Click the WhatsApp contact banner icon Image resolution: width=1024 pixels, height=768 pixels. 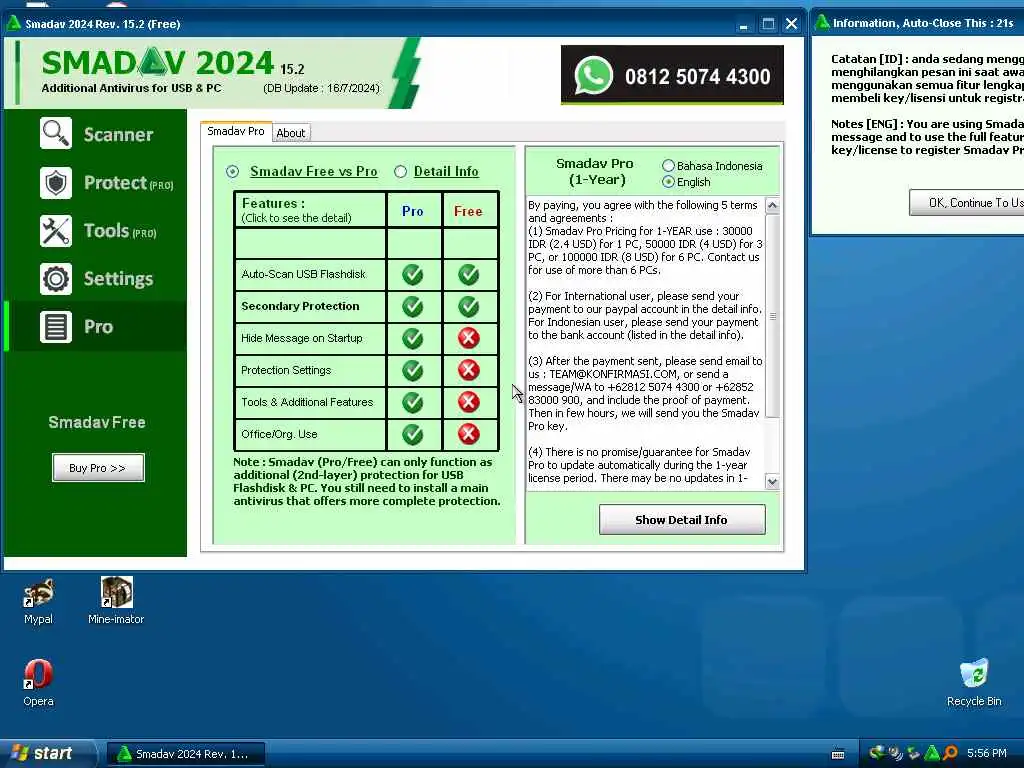point(594,76)
